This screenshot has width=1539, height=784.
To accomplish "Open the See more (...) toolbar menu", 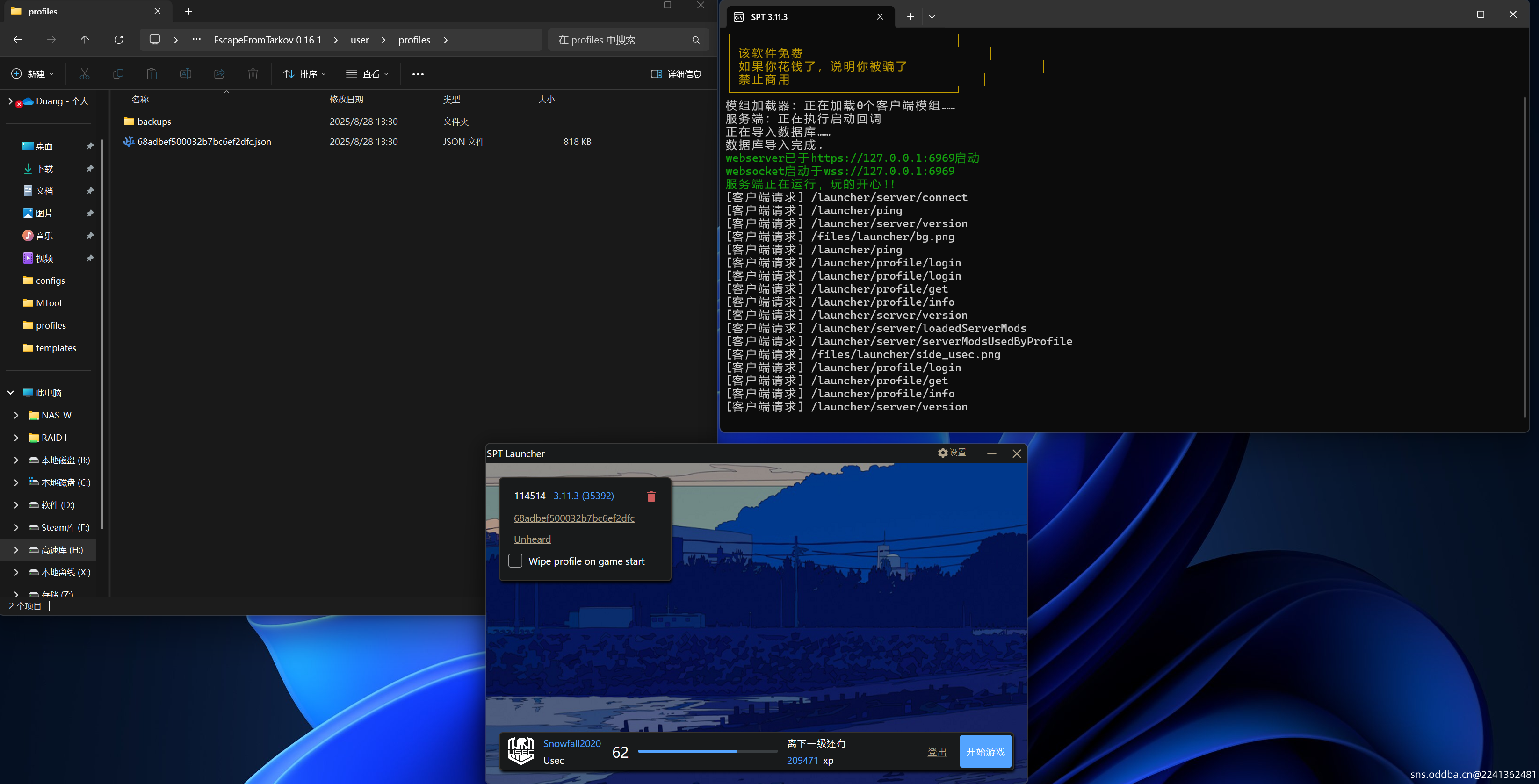I will click(x=418, y=74).
